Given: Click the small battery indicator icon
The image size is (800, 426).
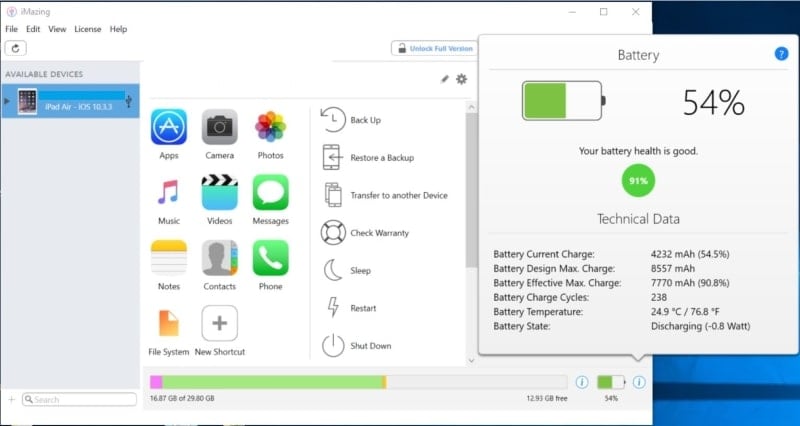Looking at the screenshot, I should click(611, 382).
